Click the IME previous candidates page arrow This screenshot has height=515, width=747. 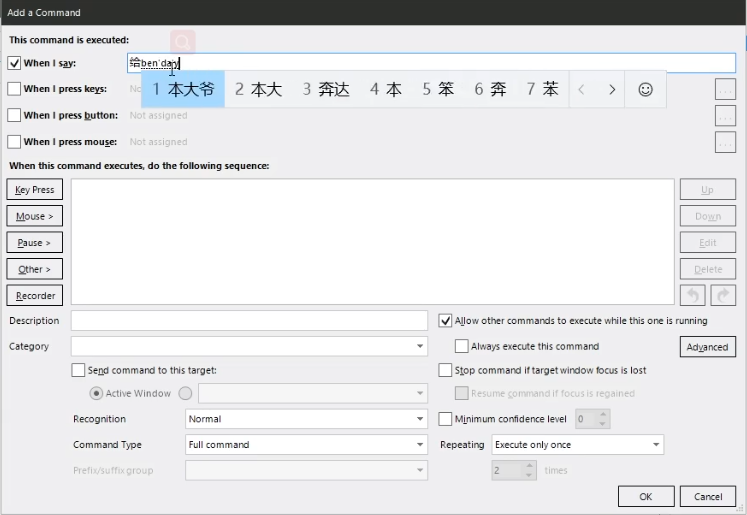pyautogui.click(x=582, y=89)
